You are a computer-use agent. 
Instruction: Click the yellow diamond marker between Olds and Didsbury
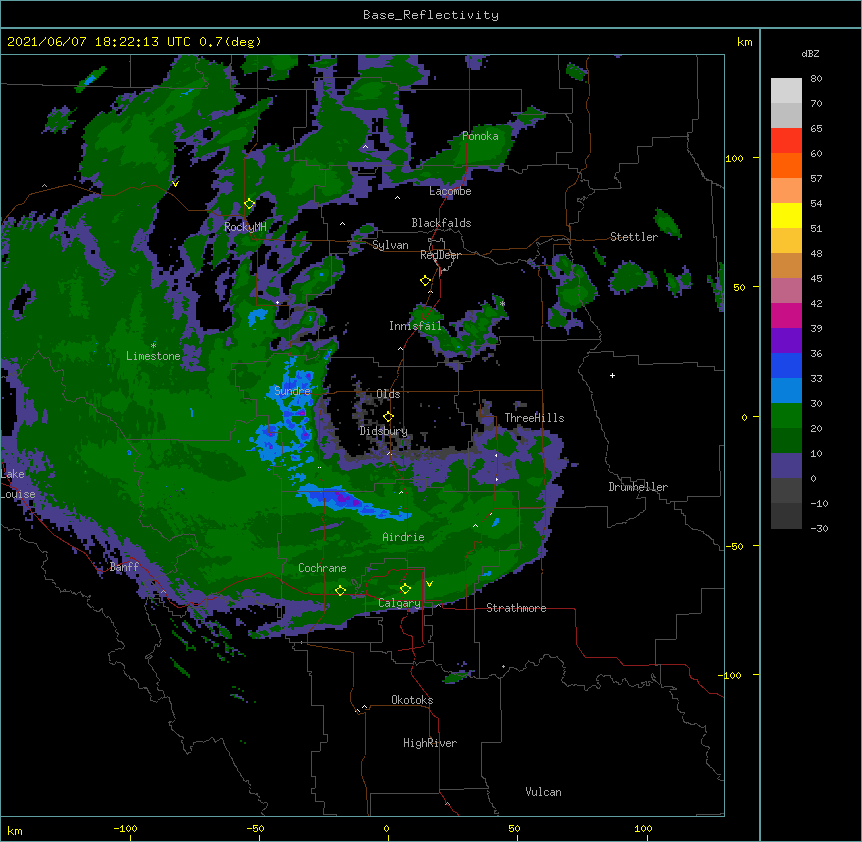tap(388, 417)
